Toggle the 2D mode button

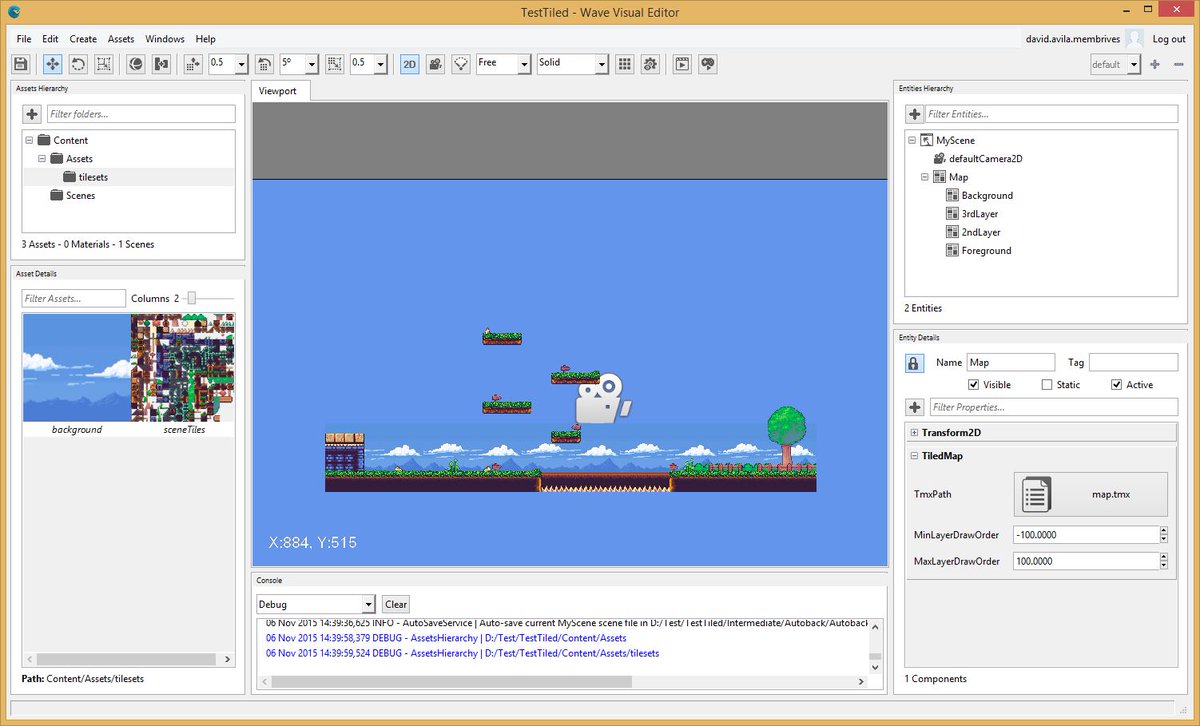point(409,63)
